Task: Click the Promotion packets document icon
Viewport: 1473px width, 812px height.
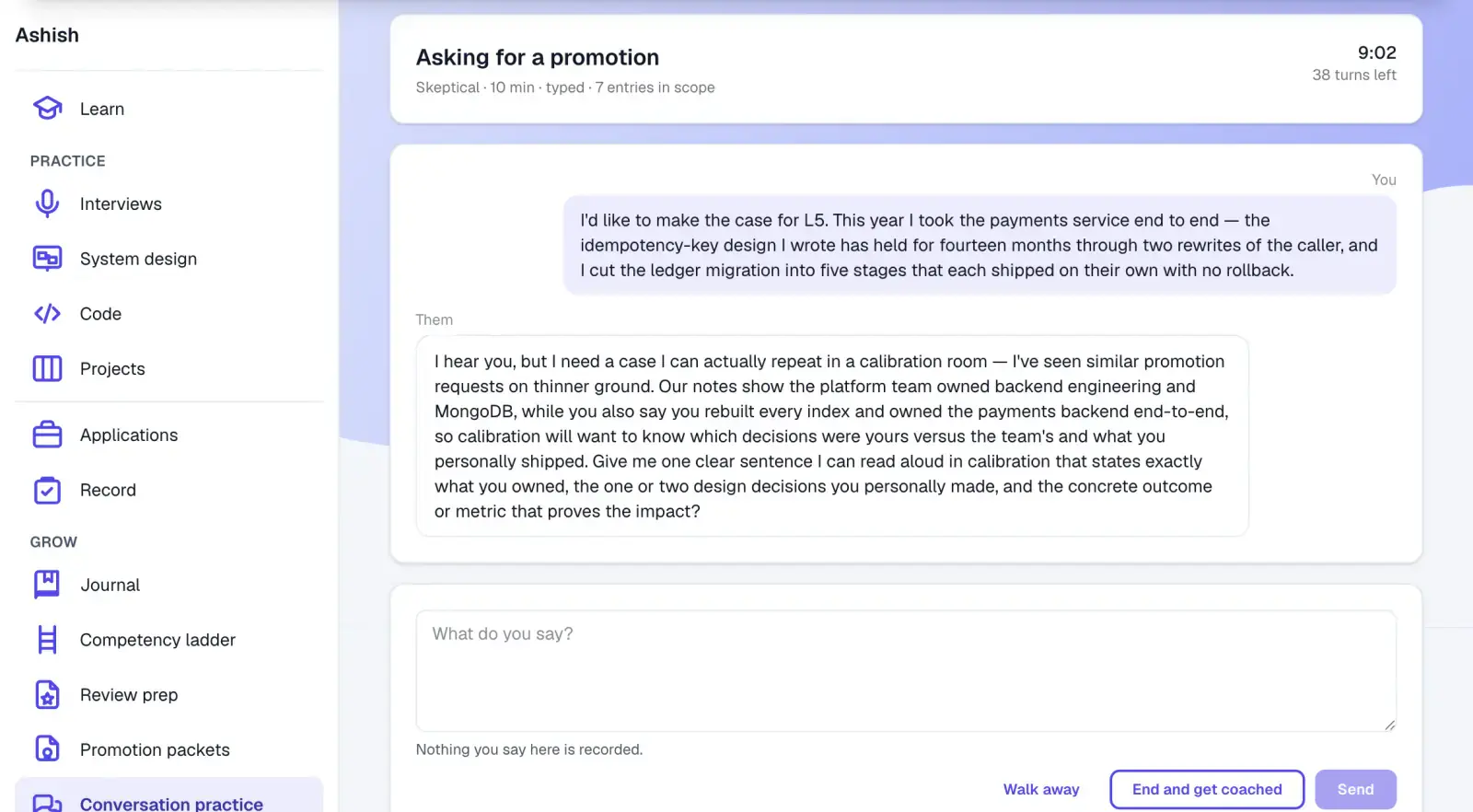Action: (47, 749)
